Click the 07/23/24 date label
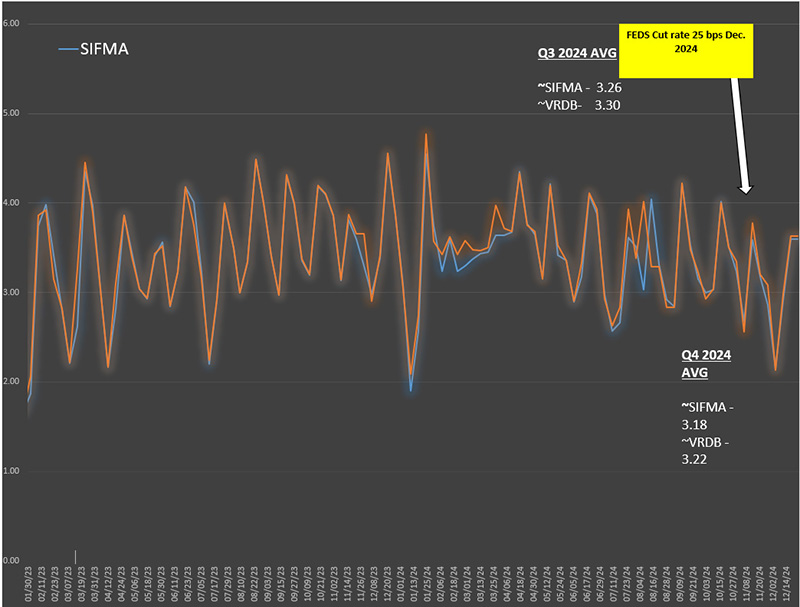Image resolution: width=800 pixels, height=607 pixels. point(627,584)
